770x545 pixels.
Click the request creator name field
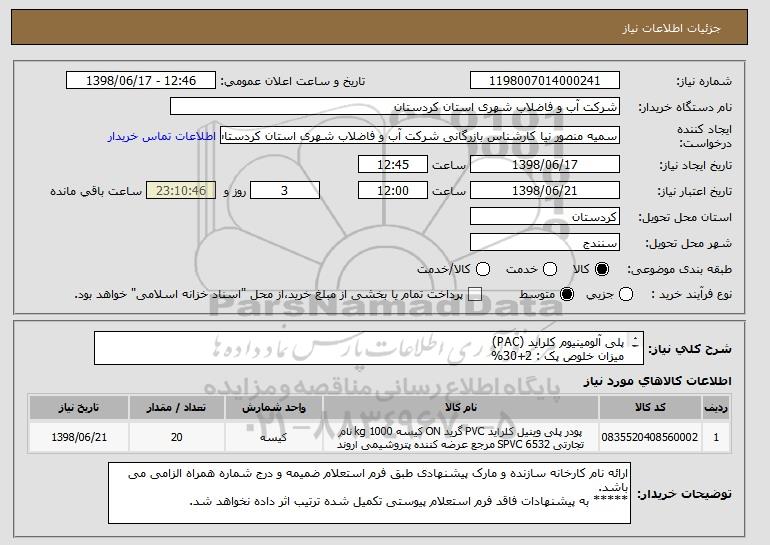tap(420, 136)
